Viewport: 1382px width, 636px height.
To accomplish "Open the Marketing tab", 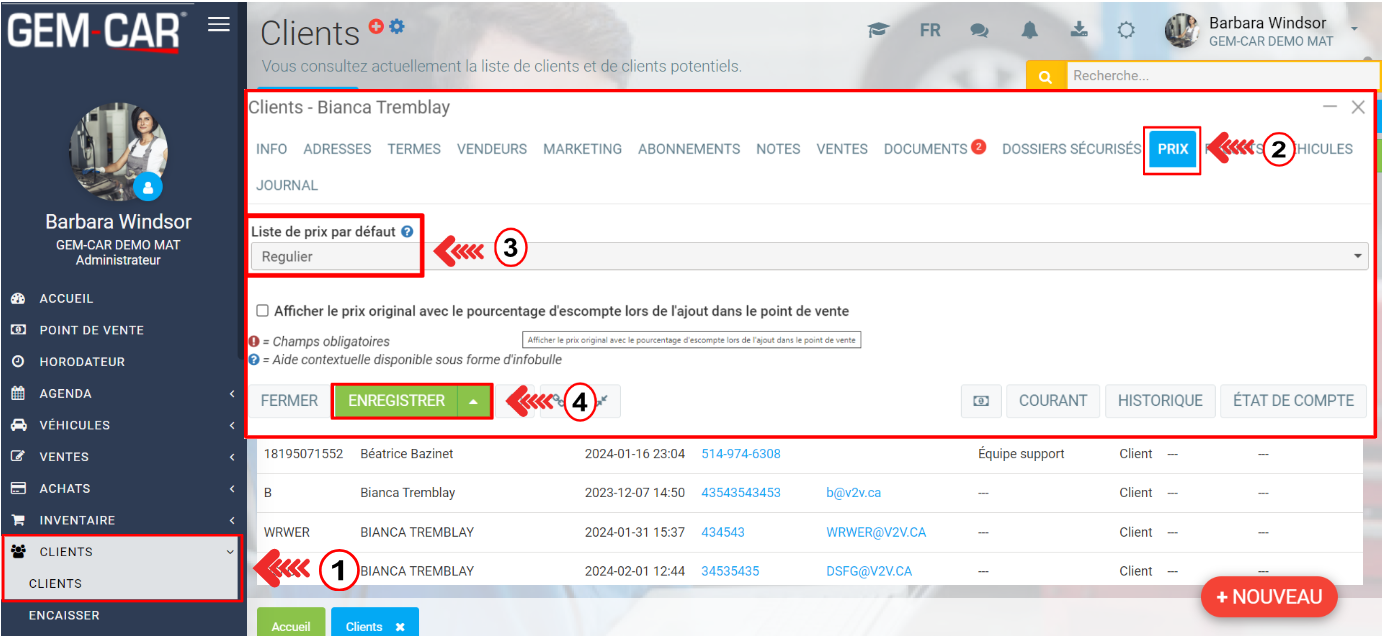I will pos(582,149).
